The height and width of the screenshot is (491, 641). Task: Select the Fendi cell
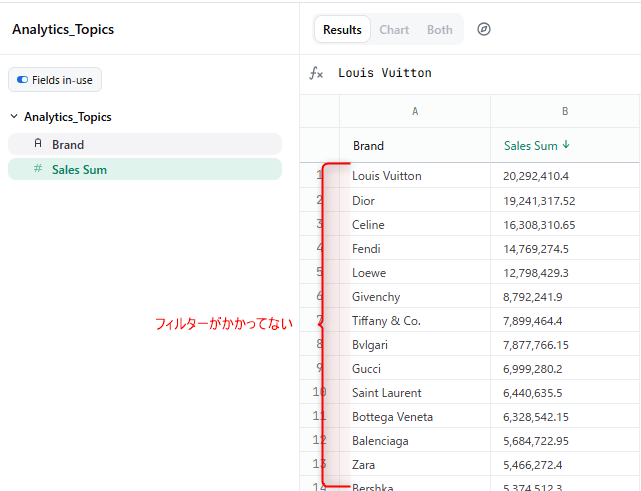tap(415, 249)
